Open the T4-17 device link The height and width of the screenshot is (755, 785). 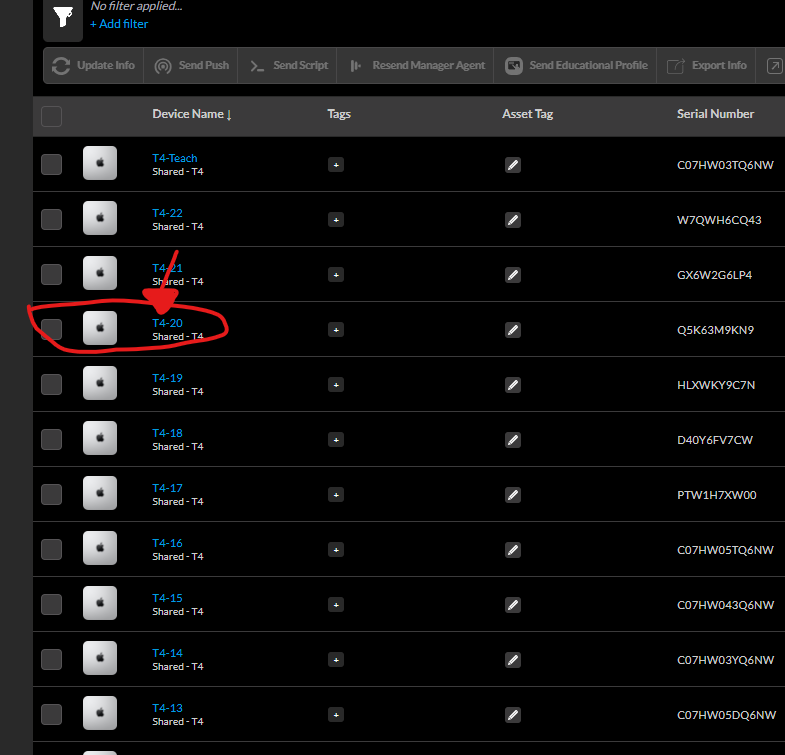coord(167,489)
